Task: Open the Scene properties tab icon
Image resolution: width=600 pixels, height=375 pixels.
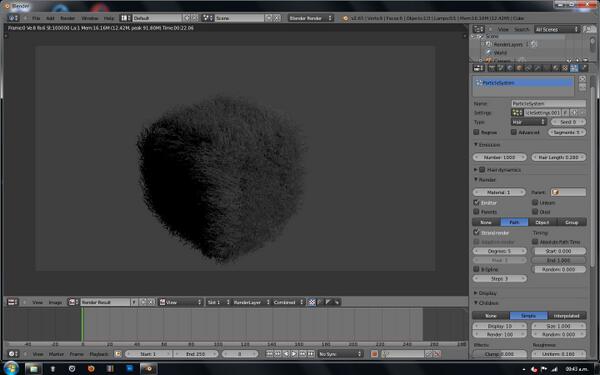Action: [501, 68]
